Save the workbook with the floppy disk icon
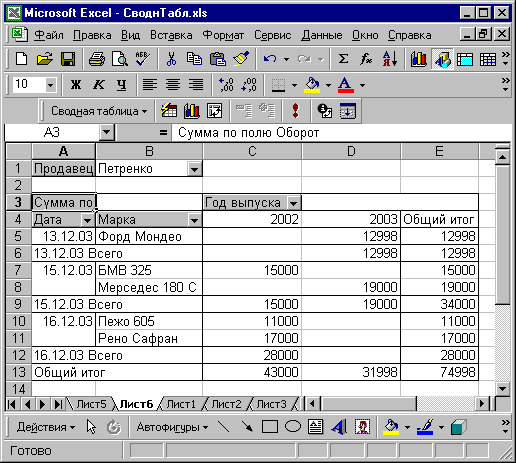This screenshot has height=463, width=516. pos(68,59)
